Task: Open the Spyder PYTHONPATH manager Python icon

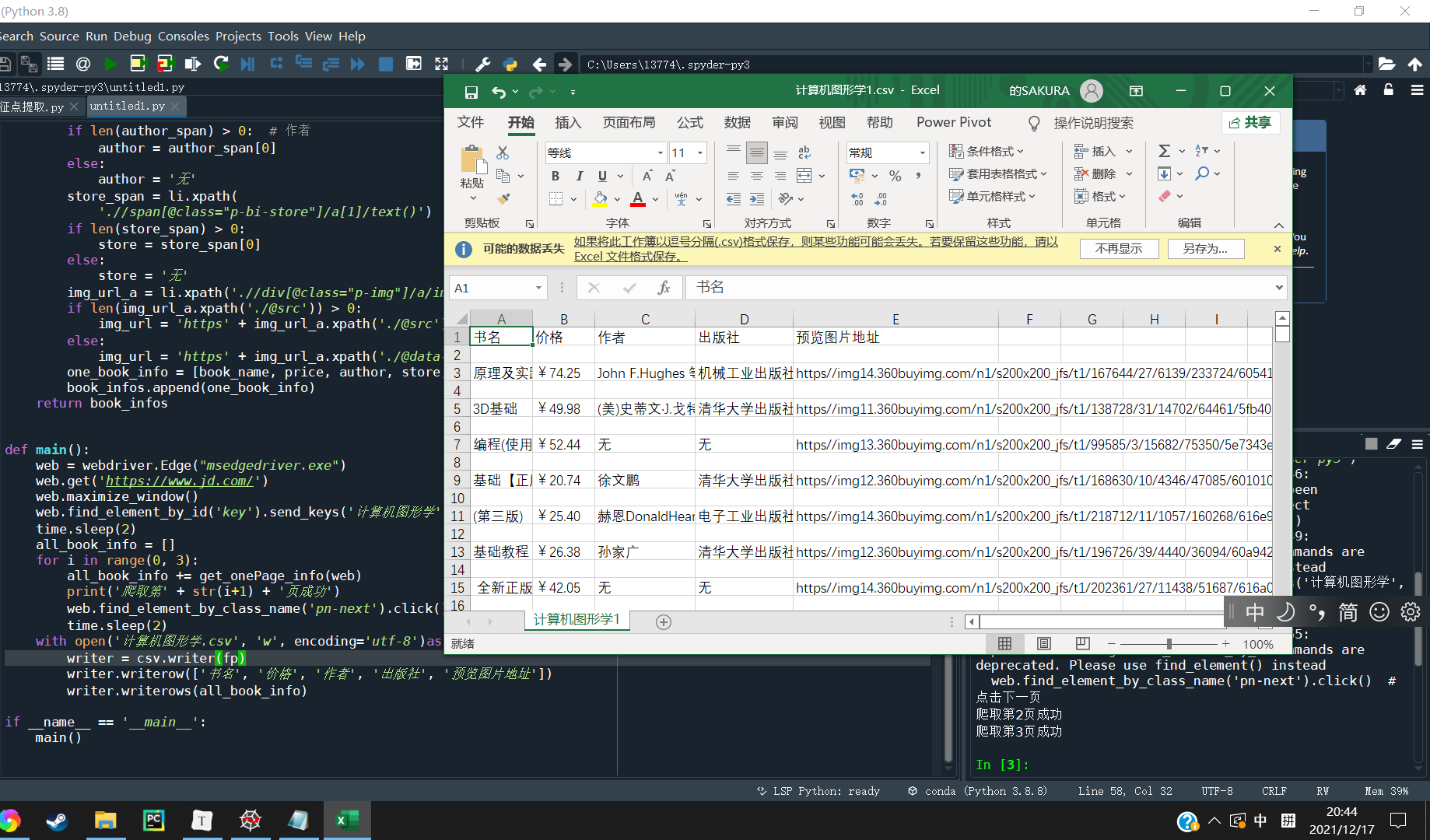Action: 510,65
